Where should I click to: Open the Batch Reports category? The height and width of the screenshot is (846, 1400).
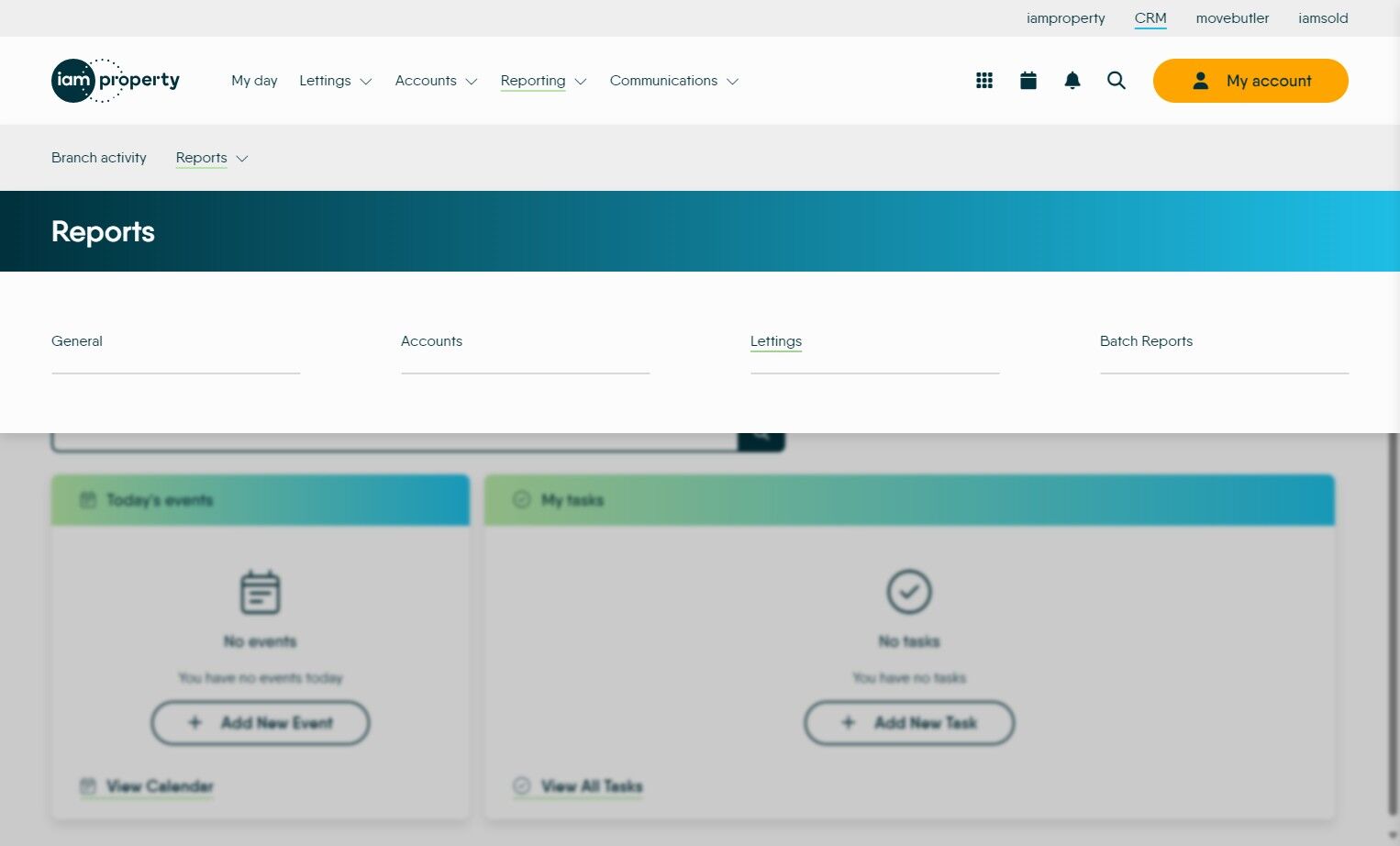point(1146,340)
